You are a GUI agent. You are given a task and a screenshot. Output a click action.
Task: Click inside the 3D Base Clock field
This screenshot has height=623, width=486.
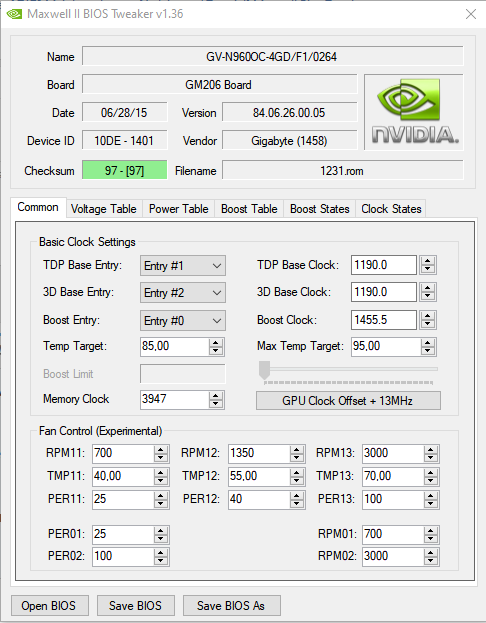(x=383, y=292)
